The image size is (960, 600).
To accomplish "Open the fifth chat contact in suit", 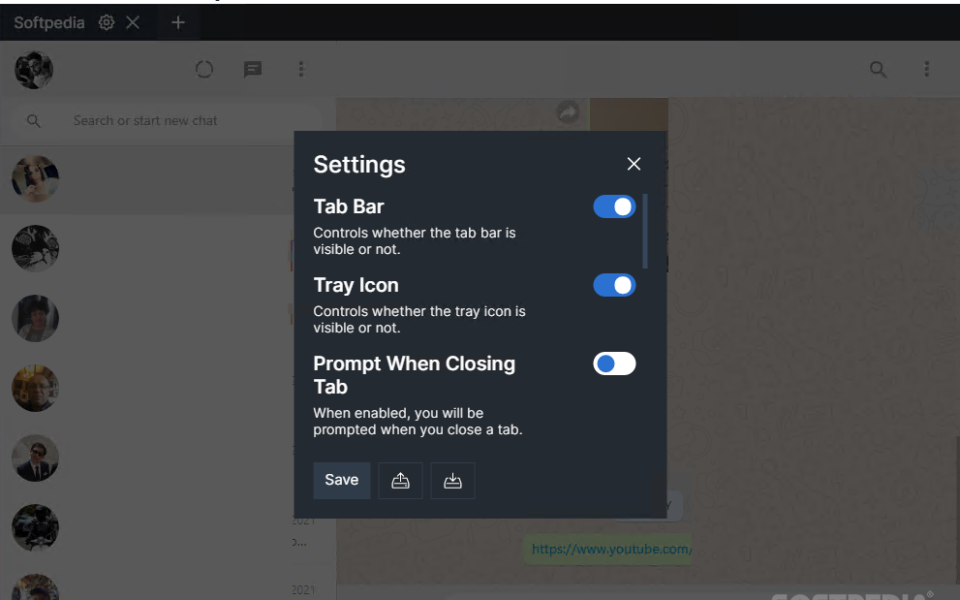I will pyautogui.click(x=36, y=458).
